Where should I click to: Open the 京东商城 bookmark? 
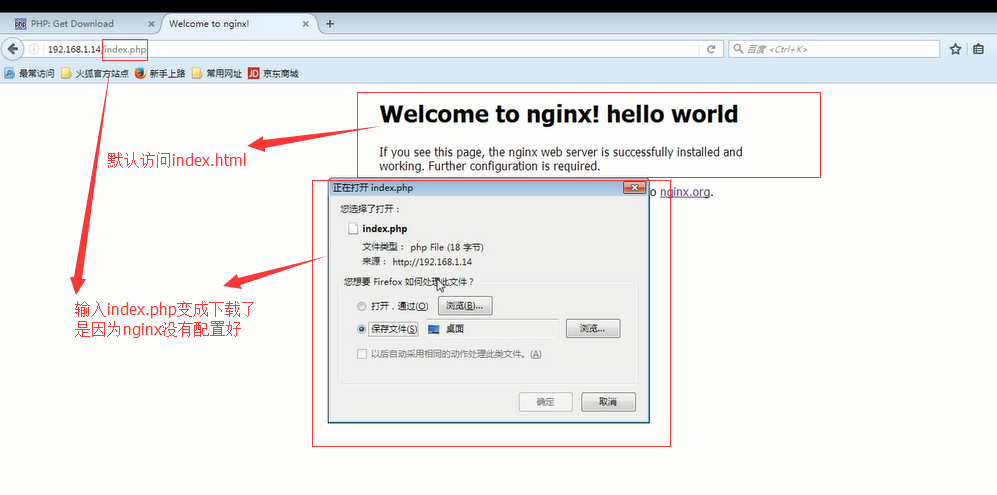pos(273,73)
